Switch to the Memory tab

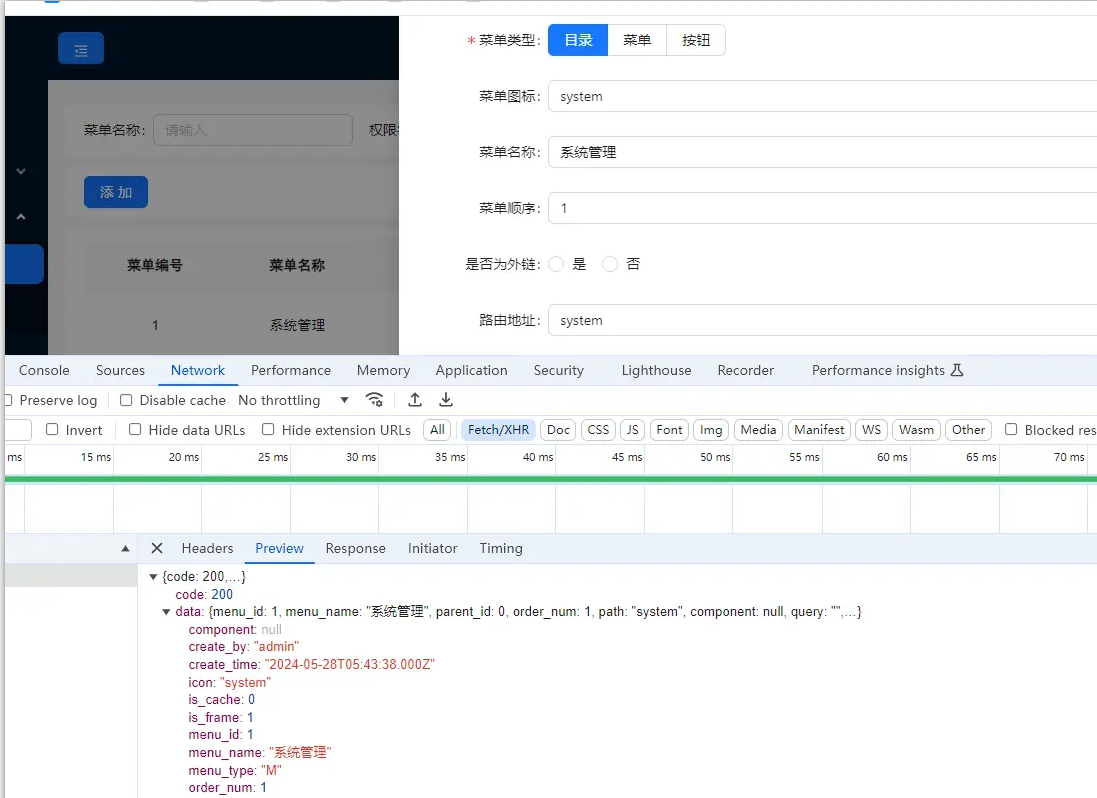click(x=383, y=370)
